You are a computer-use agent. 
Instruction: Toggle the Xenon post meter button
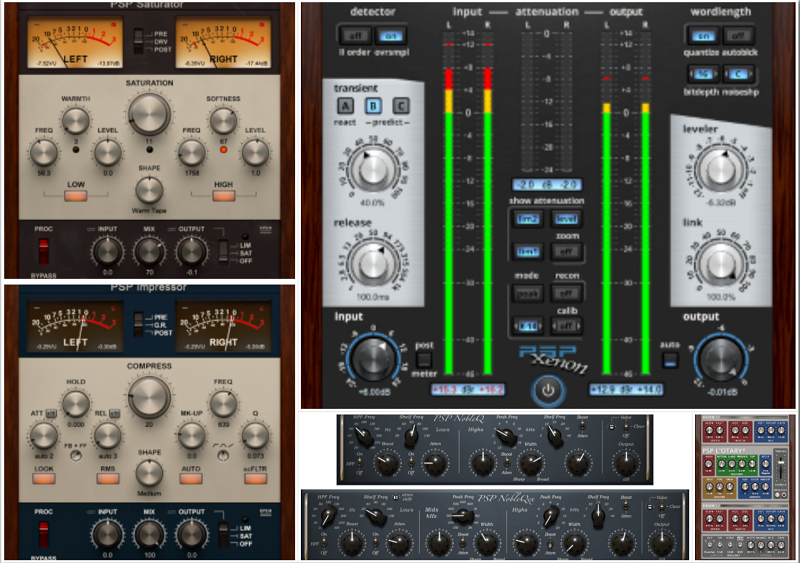[423, 360]
